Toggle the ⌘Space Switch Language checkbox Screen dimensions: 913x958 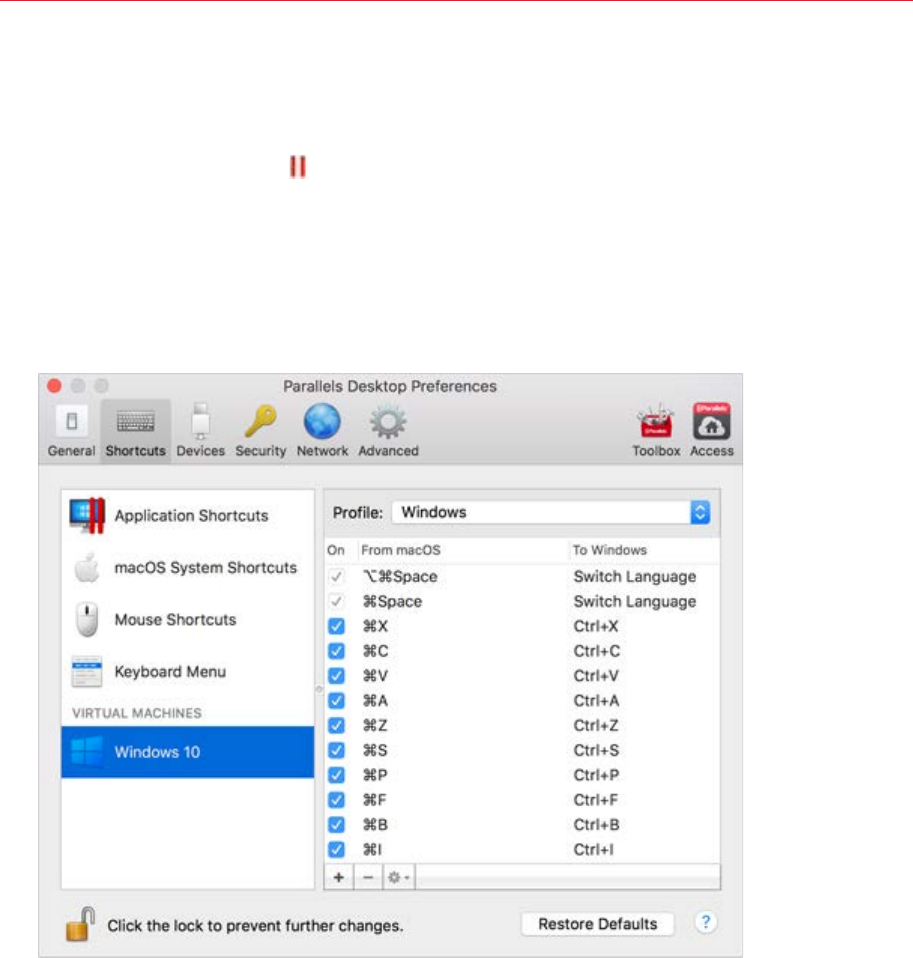[336, 601]
